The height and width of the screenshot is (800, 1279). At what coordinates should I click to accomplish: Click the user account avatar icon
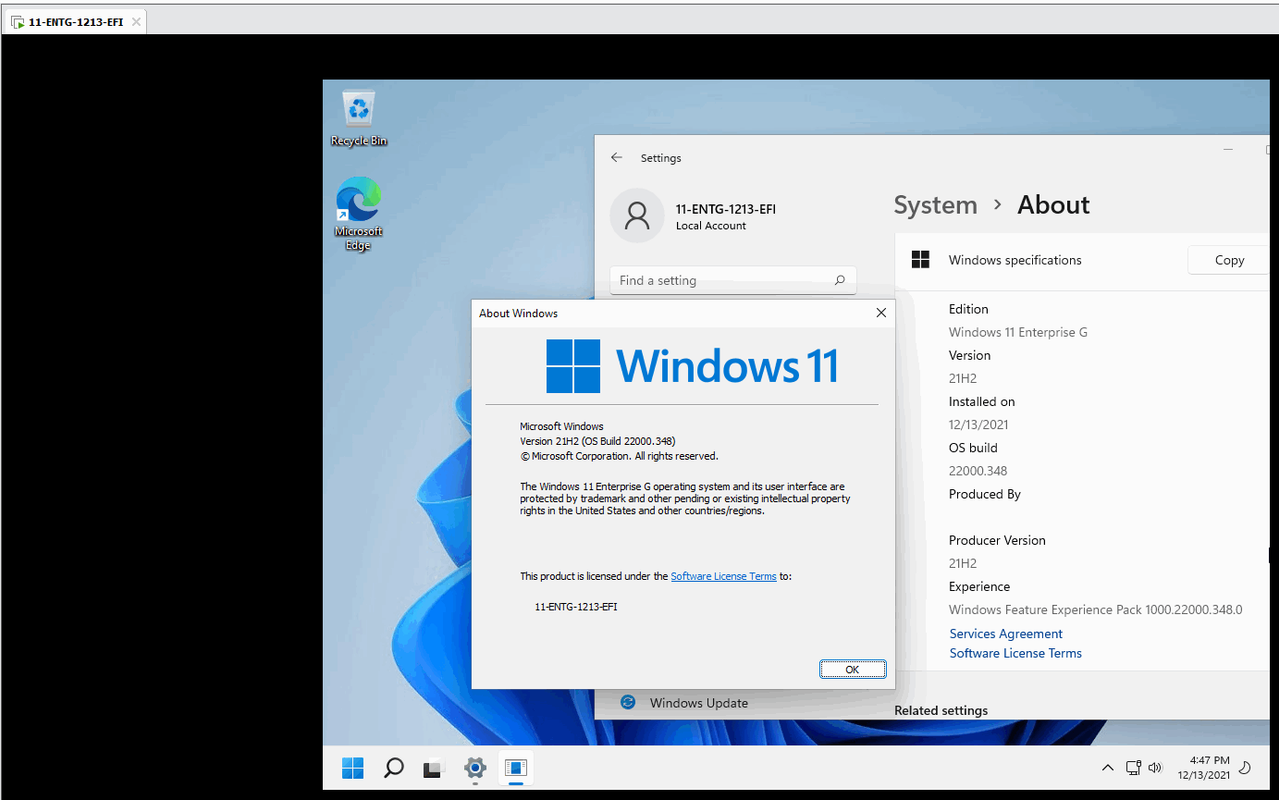pos(637,215)
